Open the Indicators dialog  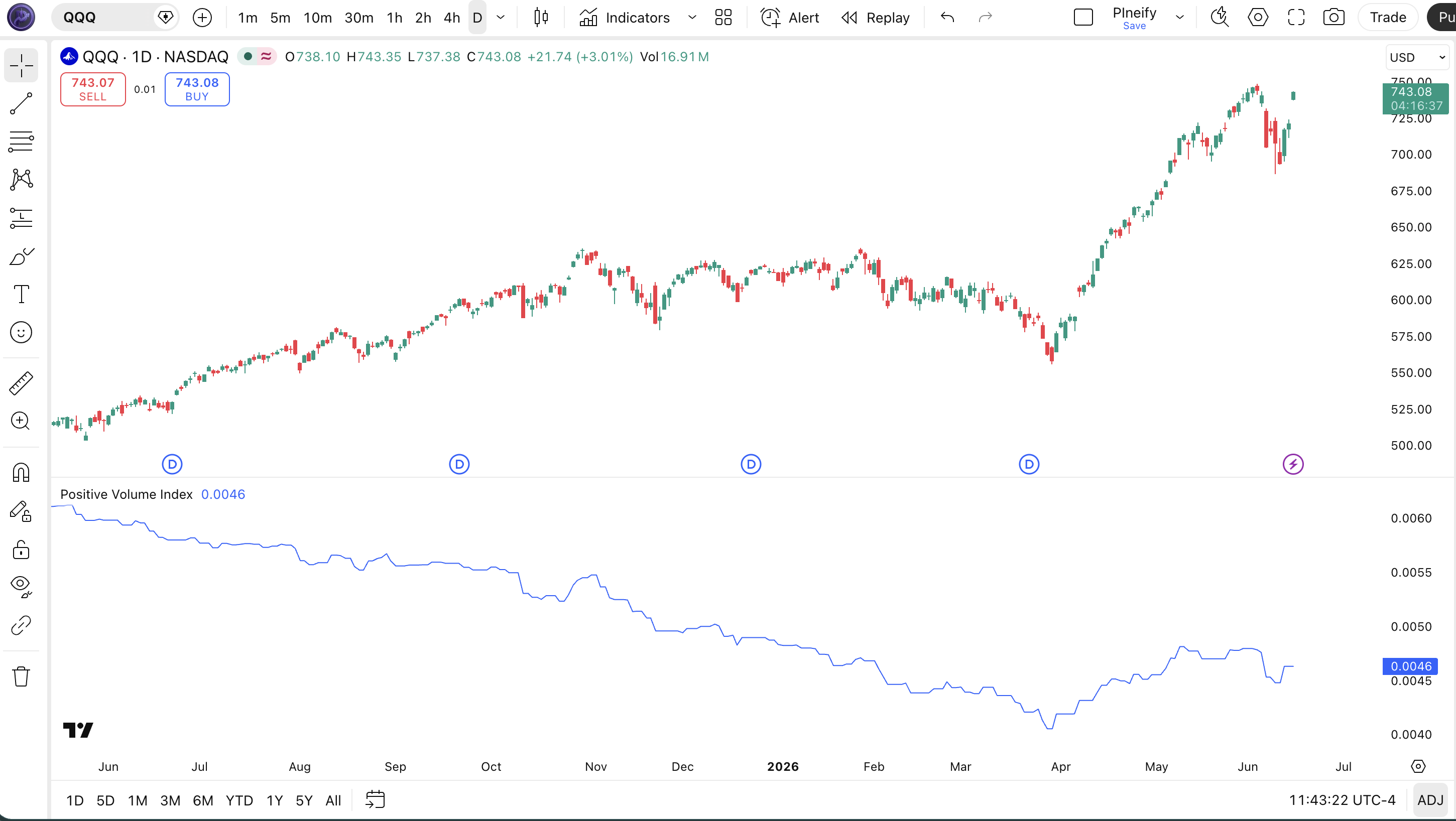625,18
